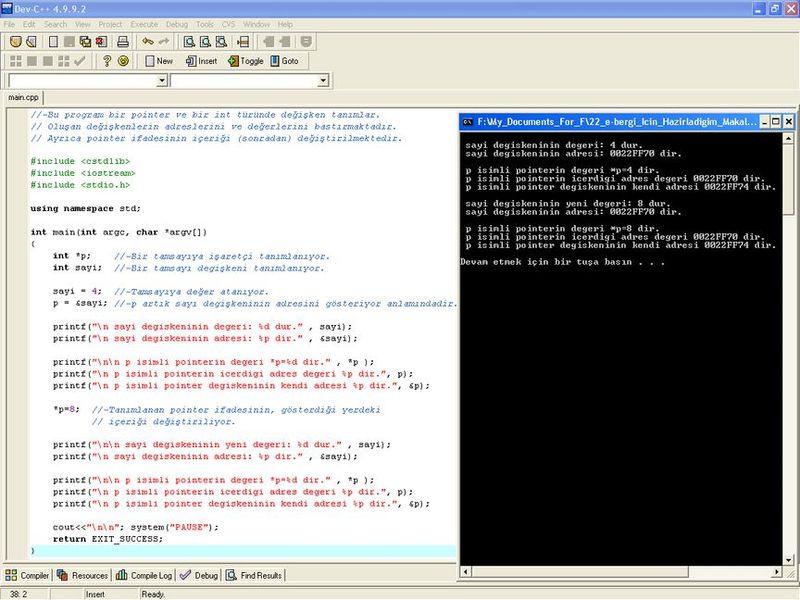This screenshot has height=600, width=800.
Task: Open Help via the question mark icon
Action: (107, 61)
